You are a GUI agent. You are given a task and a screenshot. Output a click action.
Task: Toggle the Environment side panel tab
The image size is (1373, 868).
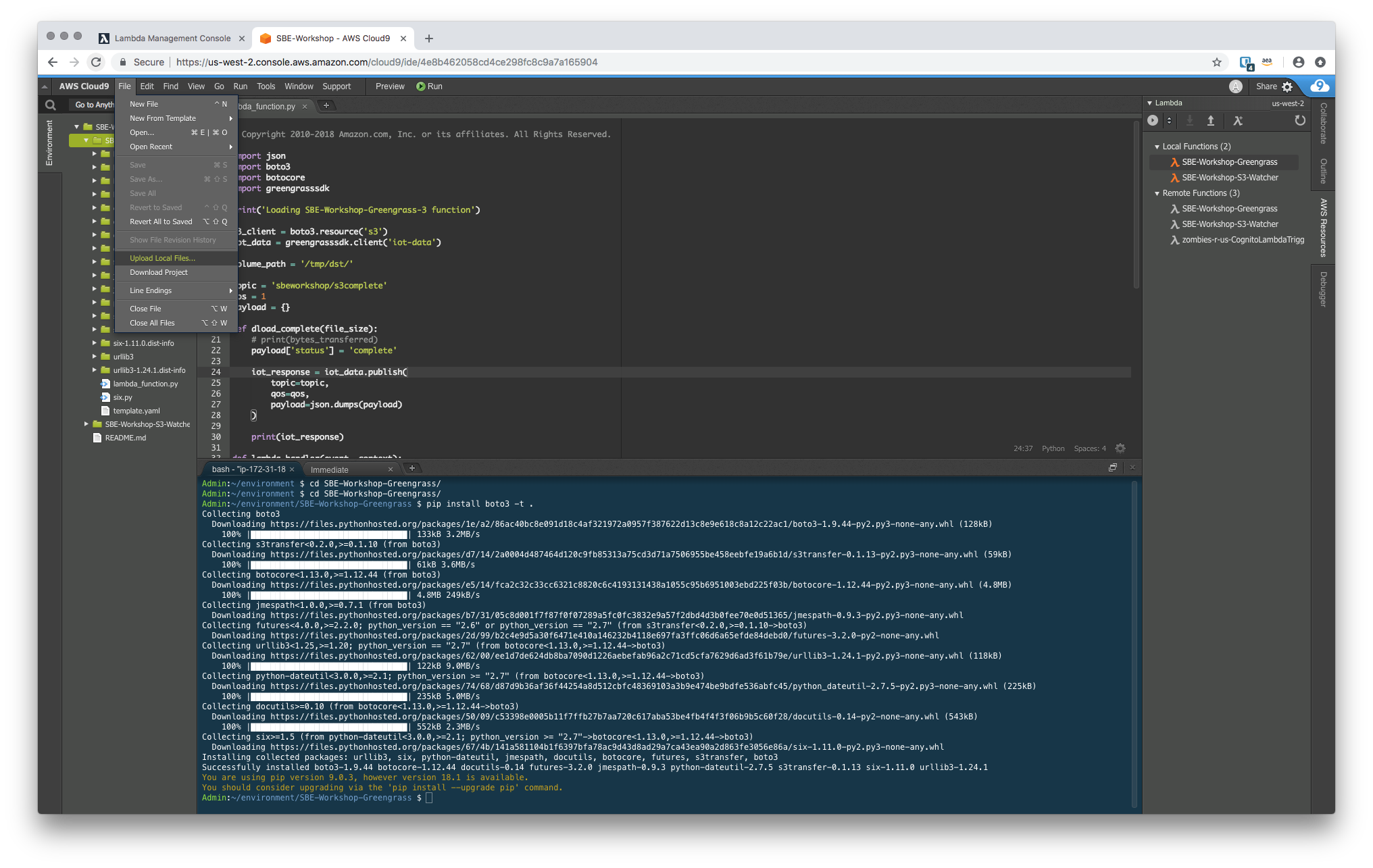[x=49, y=143]
